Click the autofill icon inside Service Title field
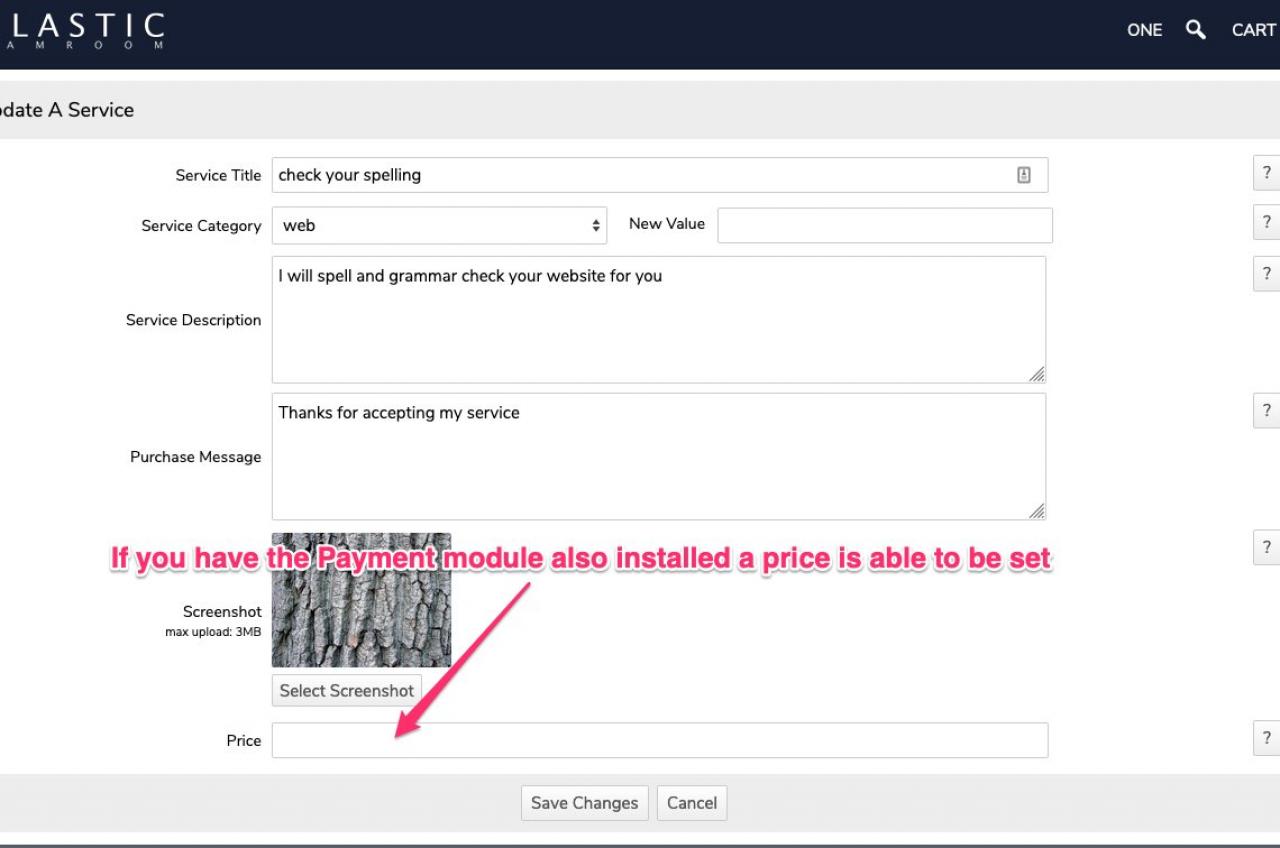The height and width of the screenshot is (848, 1280). click(1023, 175)
